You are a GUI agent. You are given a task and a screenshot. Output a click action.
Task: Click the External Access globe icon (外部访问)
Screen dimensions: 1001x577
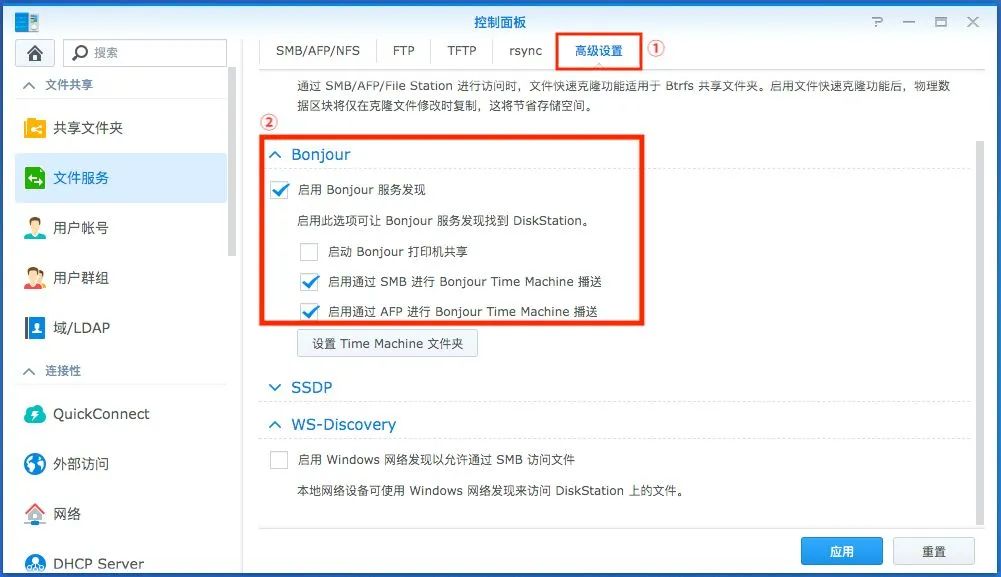(34, 464)
